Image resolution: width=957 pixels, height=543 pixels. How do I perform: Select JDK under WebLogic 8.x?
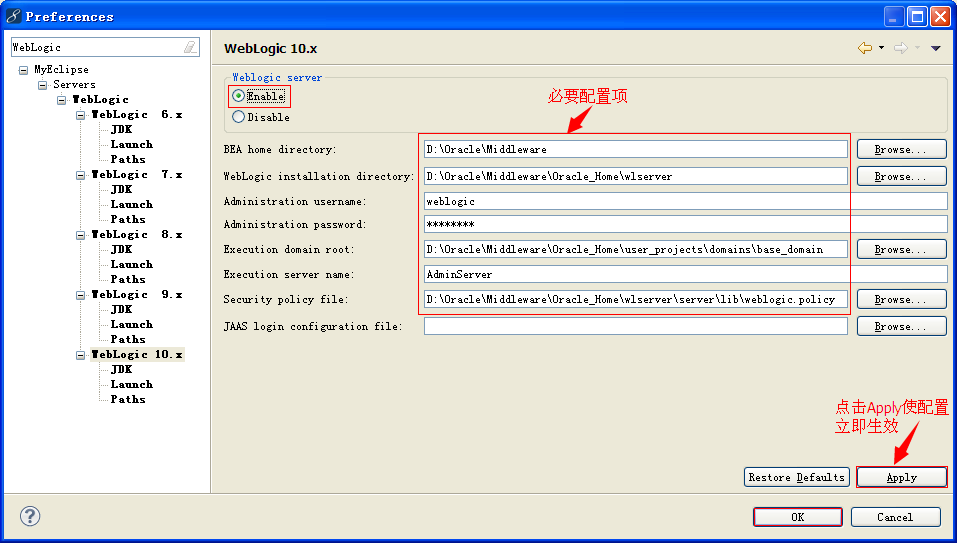pyautogui.click(x=121, y=249)
